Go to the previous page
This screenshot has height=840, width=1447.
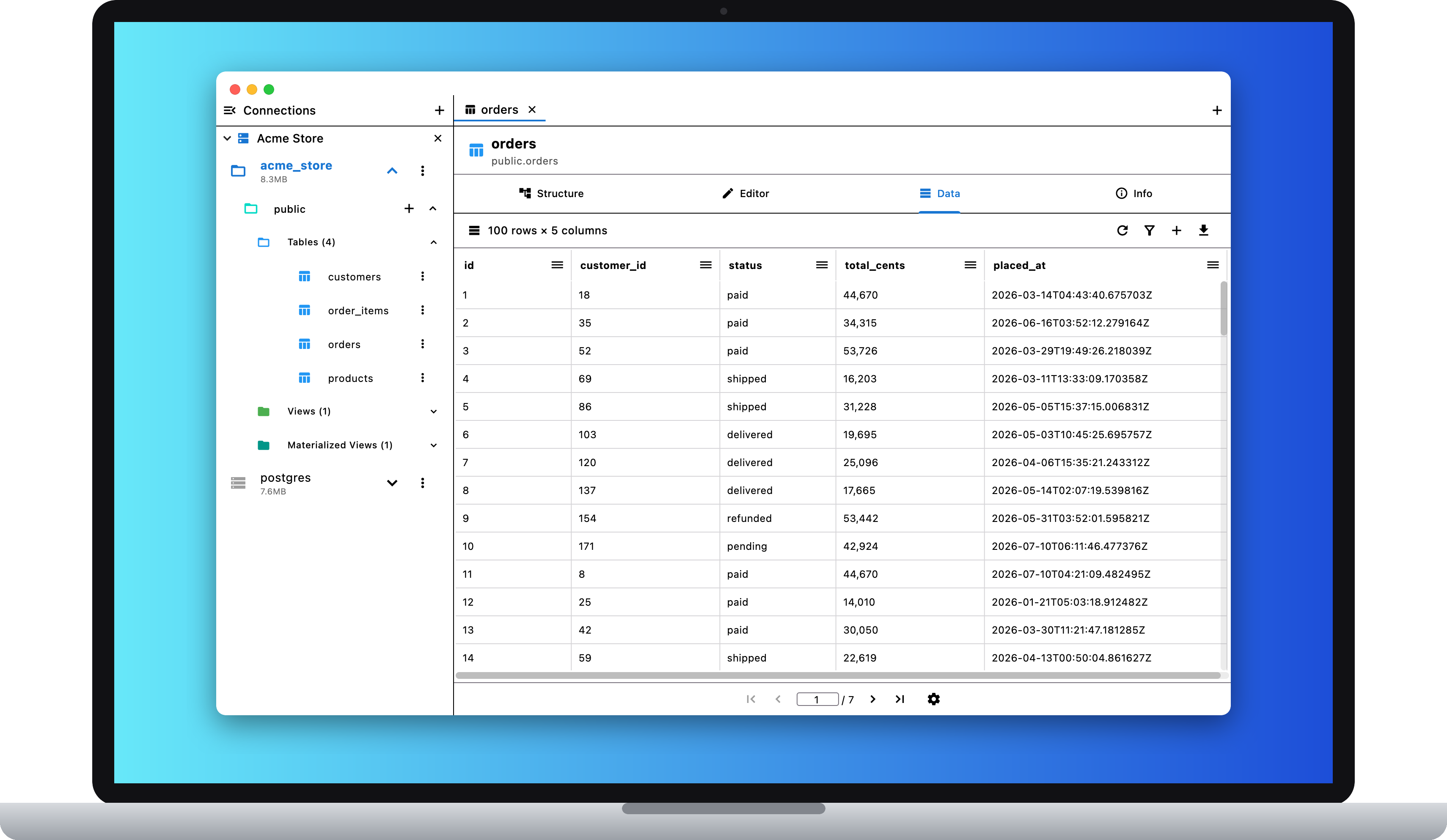(778, 699)
